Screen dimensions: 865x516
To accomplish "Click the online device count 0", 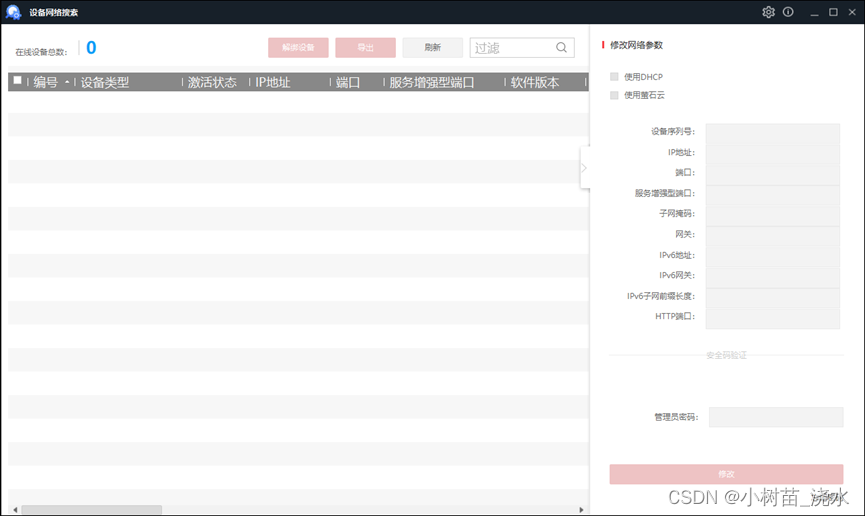I will pyautogui.click(x=91, y=47).
